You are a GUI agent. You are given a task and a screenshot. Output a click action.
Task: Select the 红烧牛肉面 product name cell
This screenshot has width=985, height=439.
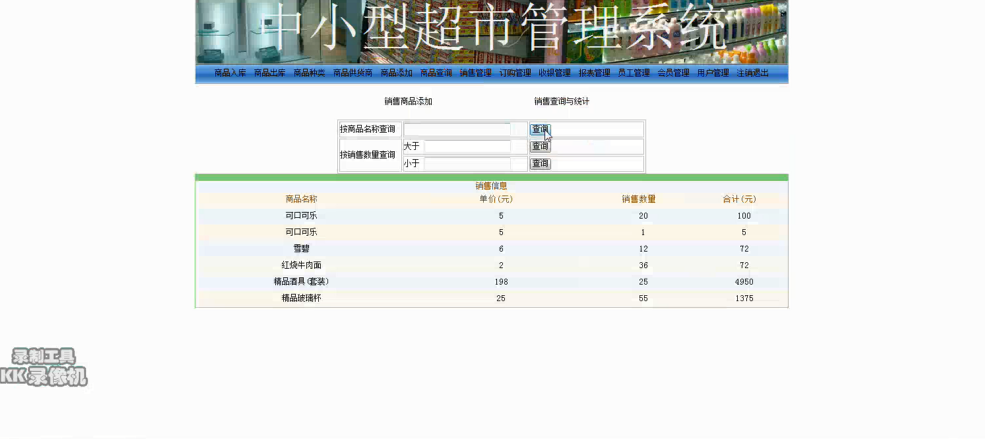[301, 265]
